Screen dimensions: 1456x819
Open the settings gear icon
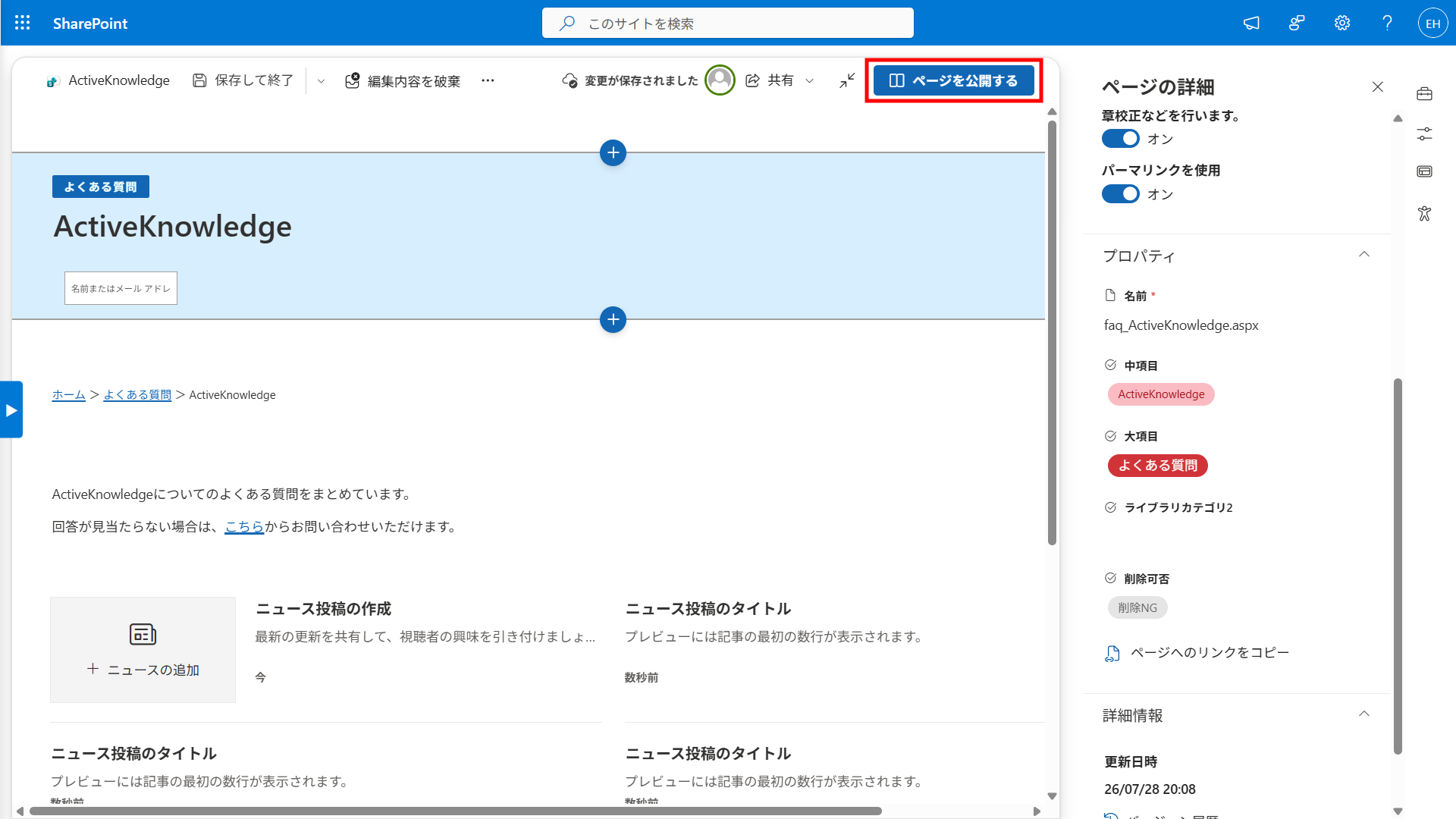click(x=1342, y=23)
